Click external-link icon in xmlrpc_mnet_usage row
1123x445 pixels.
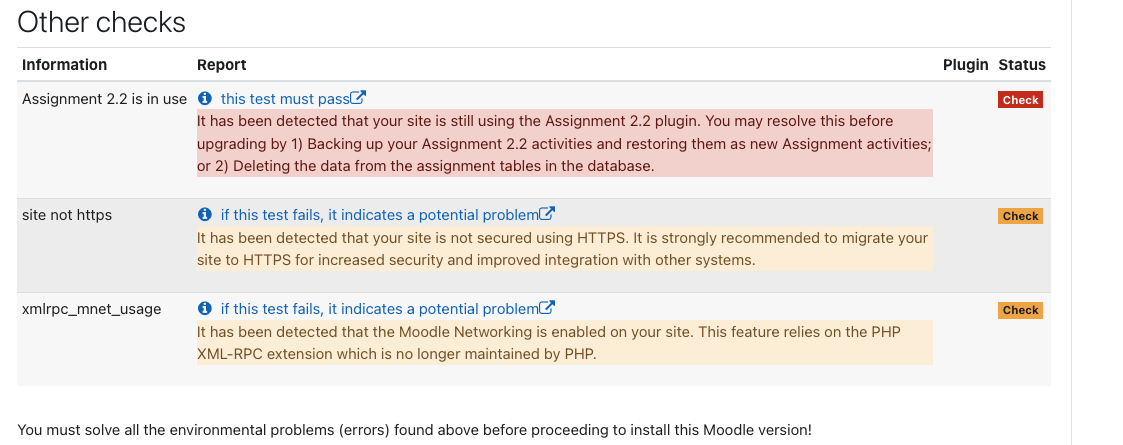pos(547,307)
